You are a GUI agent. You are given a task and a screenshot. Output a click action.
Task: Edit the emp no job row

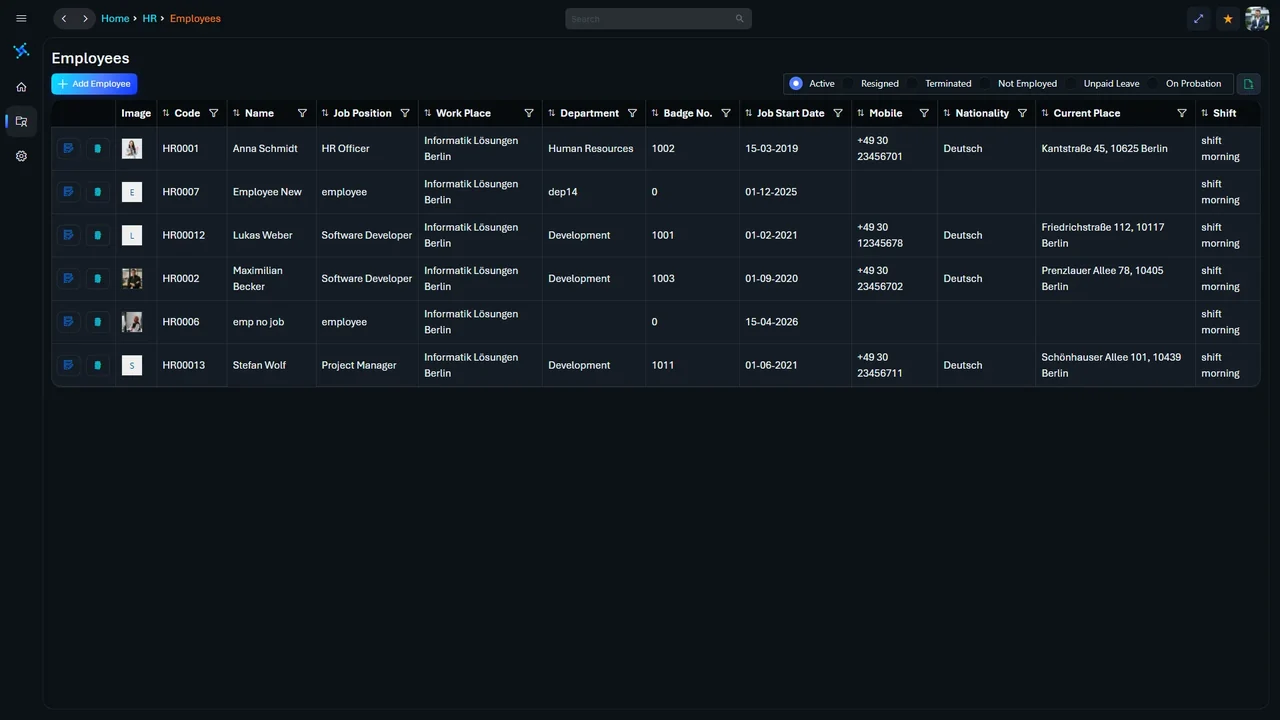tap(68, 322)
